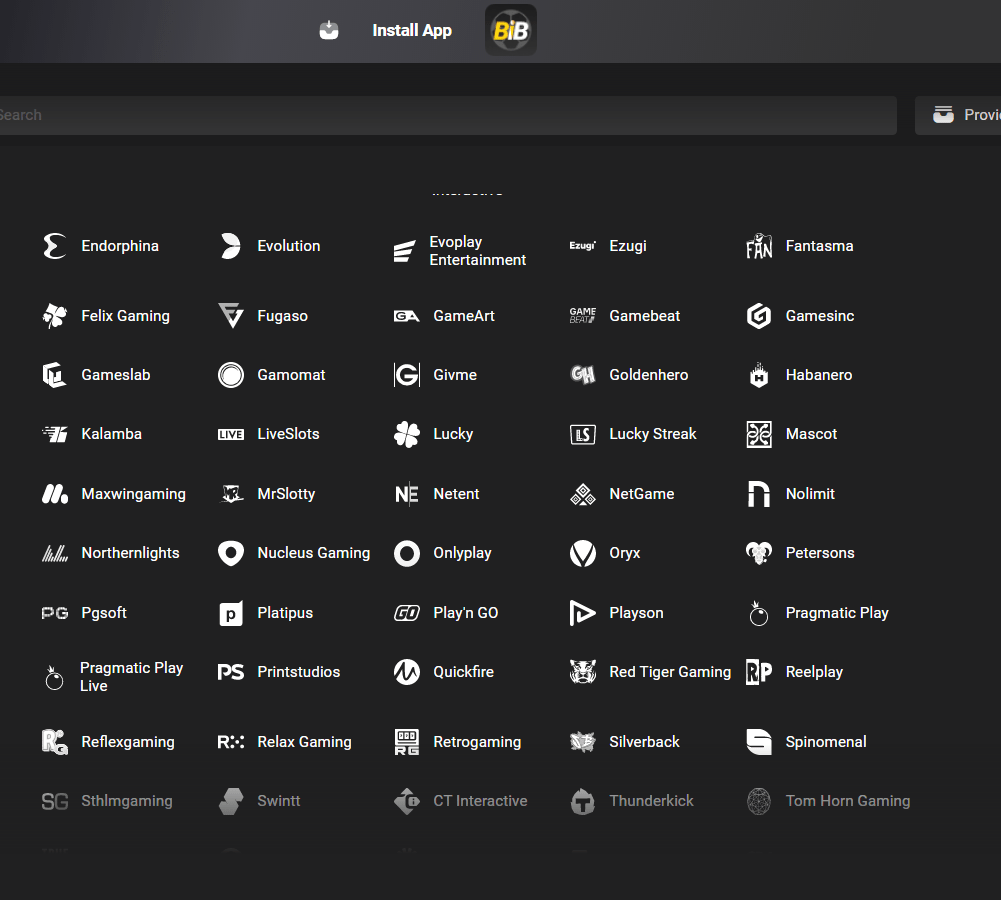
Task: Choose Tom Horn Gaming
Action: click(x=828, y=801)
